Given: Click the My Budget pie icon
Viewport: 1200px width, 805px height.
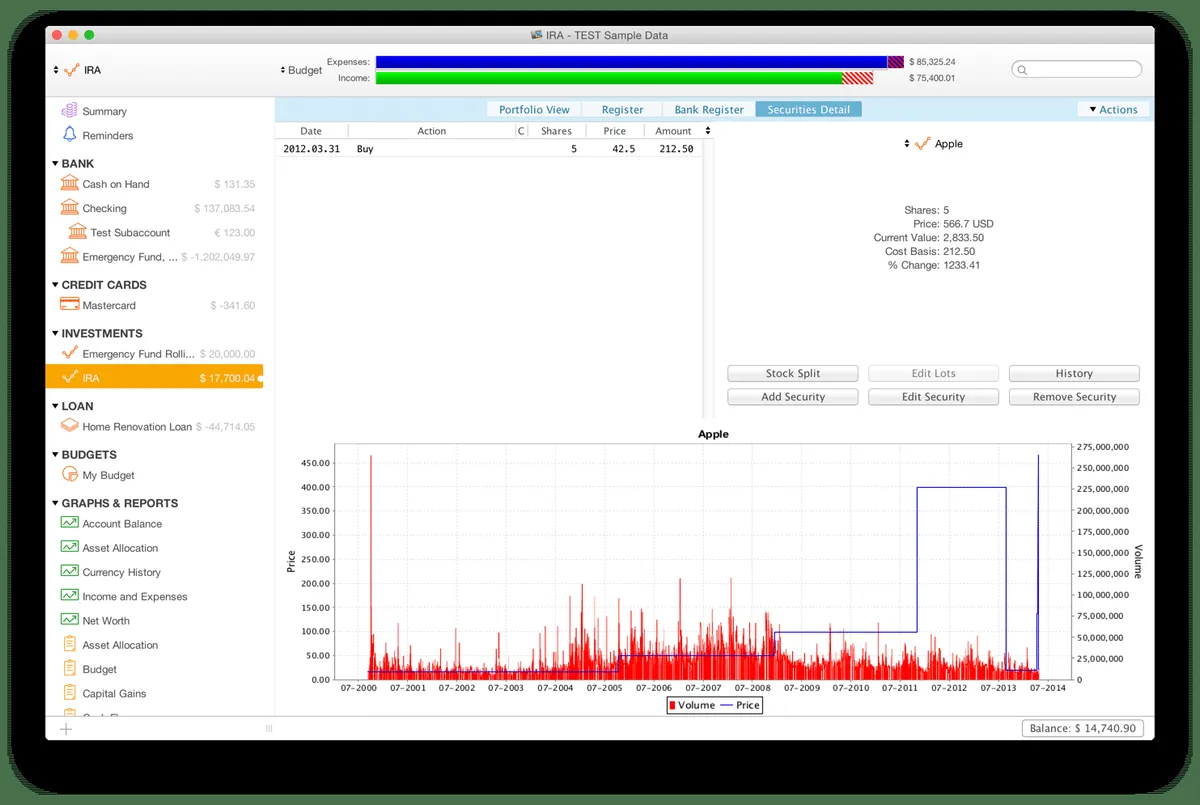Looking at the screenshot, I should pos(69,475).
